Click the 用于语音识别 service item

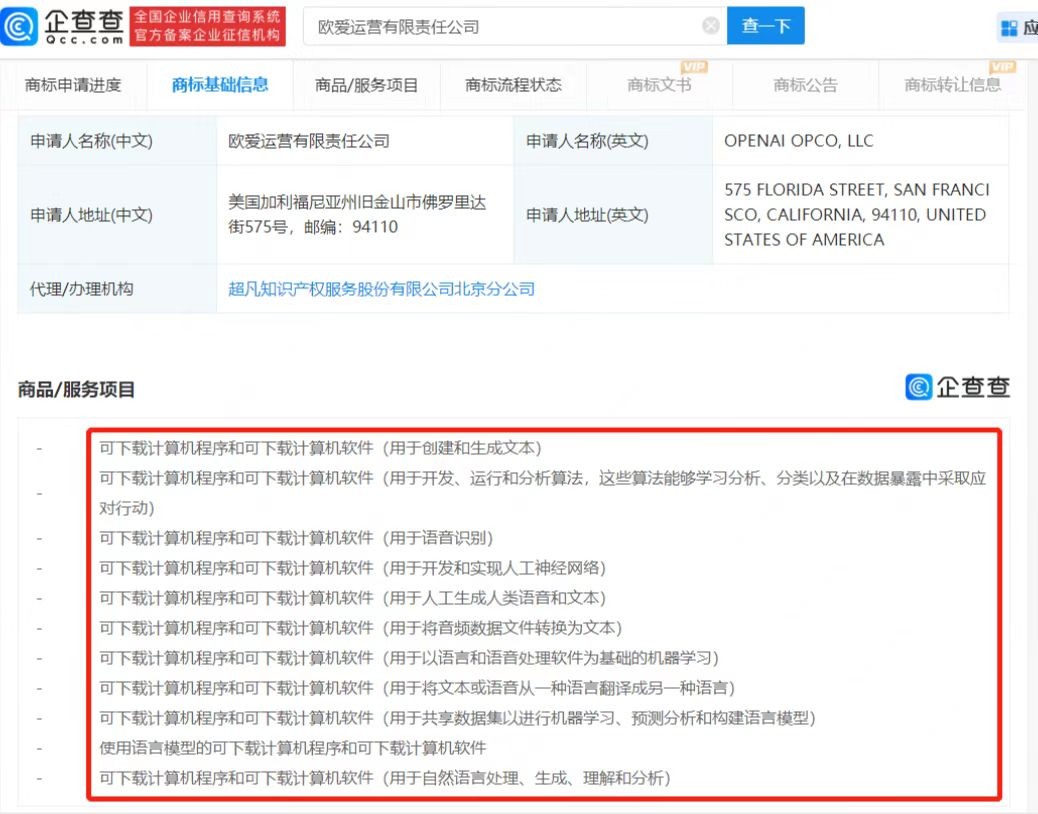coord(296,538)
